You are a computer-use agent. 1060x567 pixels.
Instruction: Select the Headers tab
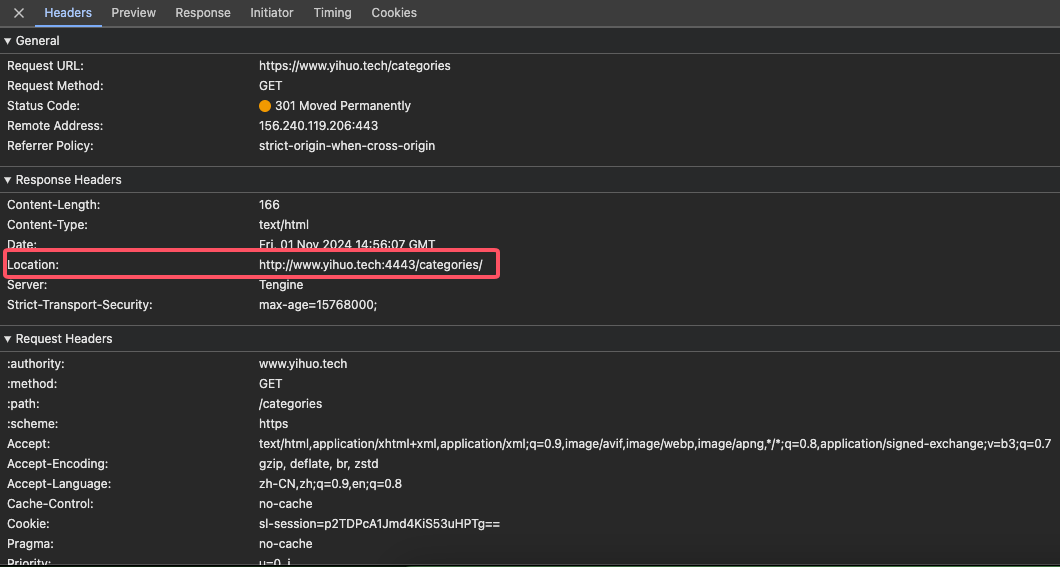click(68, 13)
